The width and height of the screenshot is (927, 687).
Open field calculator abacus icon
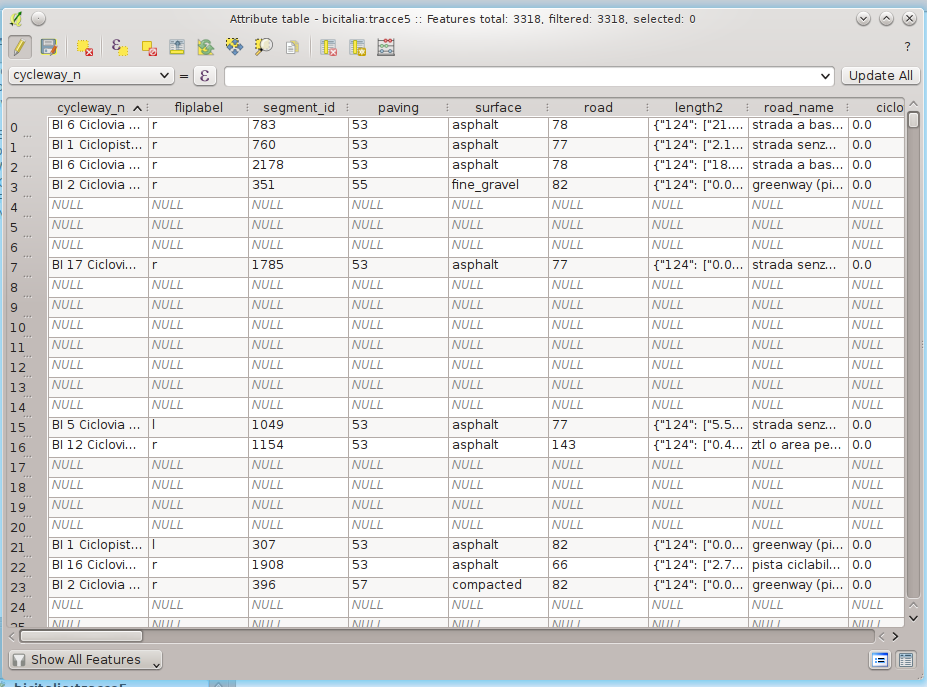pos(385,47)
